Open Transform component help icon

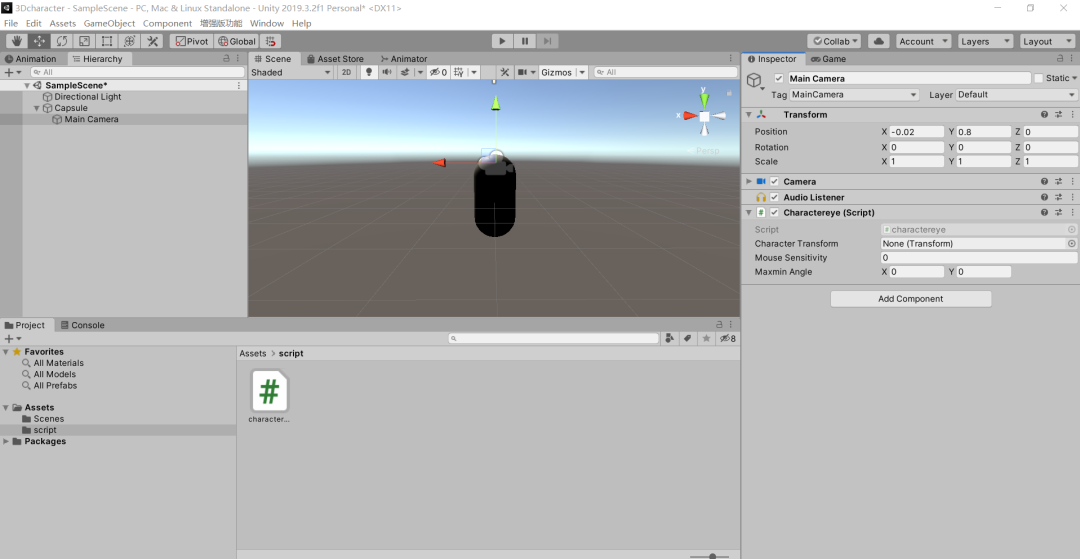[1044, 115]
